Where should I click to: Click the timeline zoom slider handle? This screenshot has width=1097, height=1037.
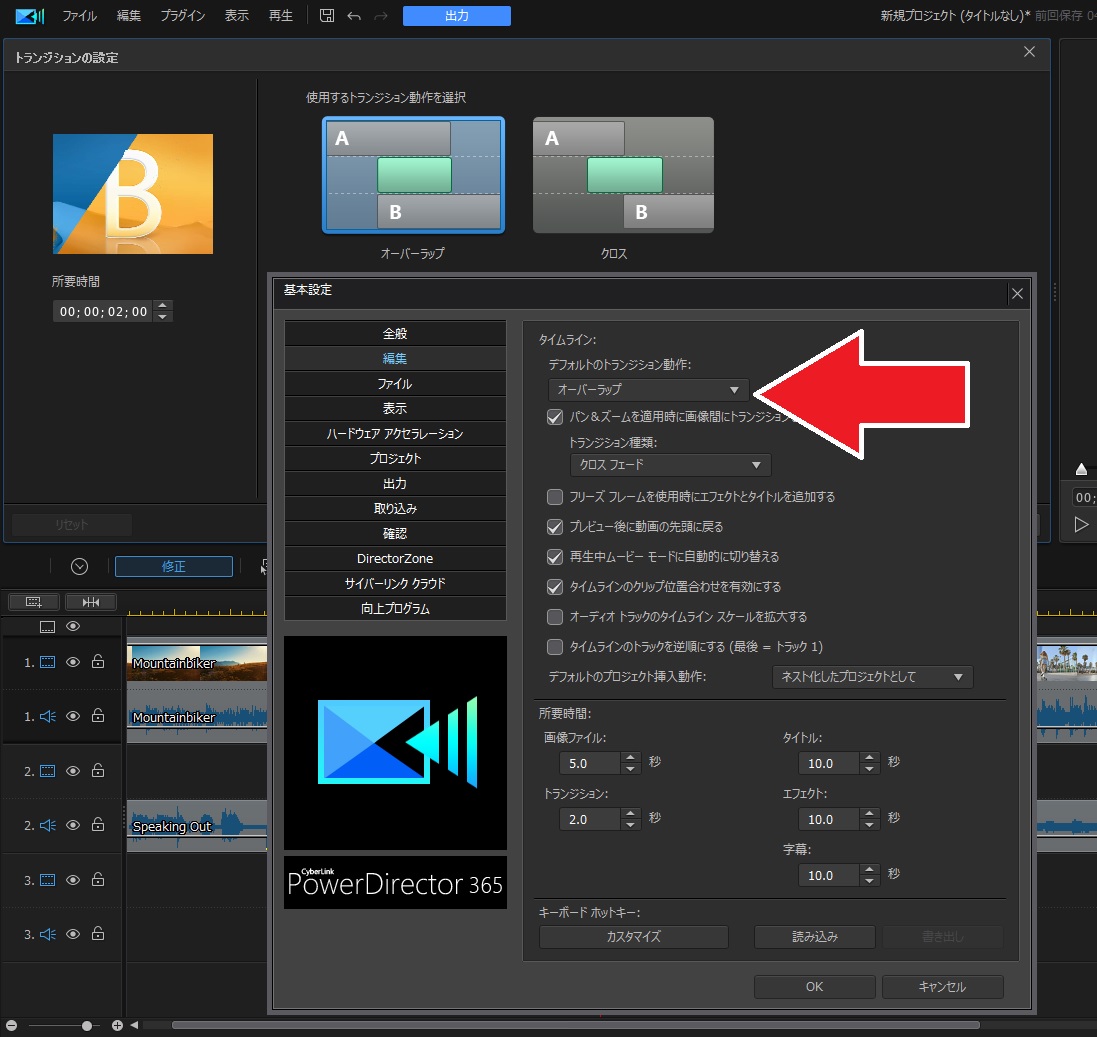[87, 1026]
